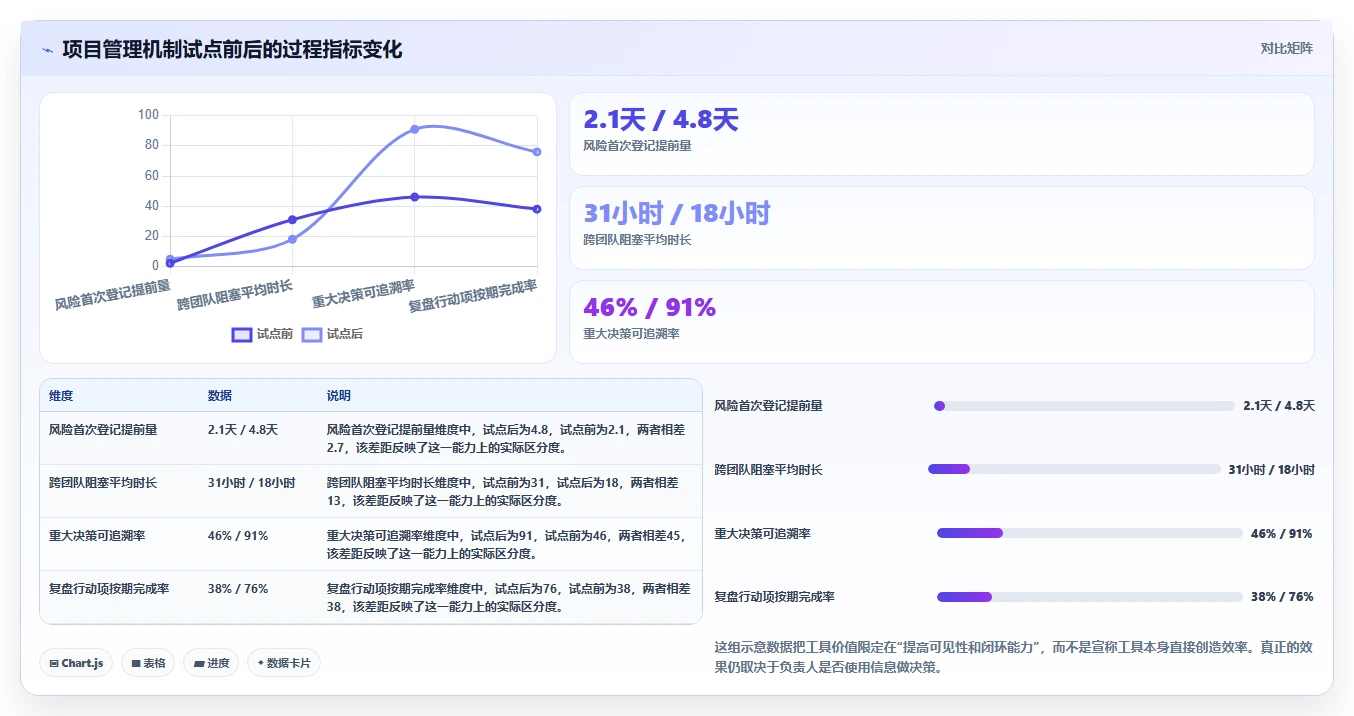Click the 复盘行动项按期完成率 progress bar

pyautogui.click(x=1089, y=597)
